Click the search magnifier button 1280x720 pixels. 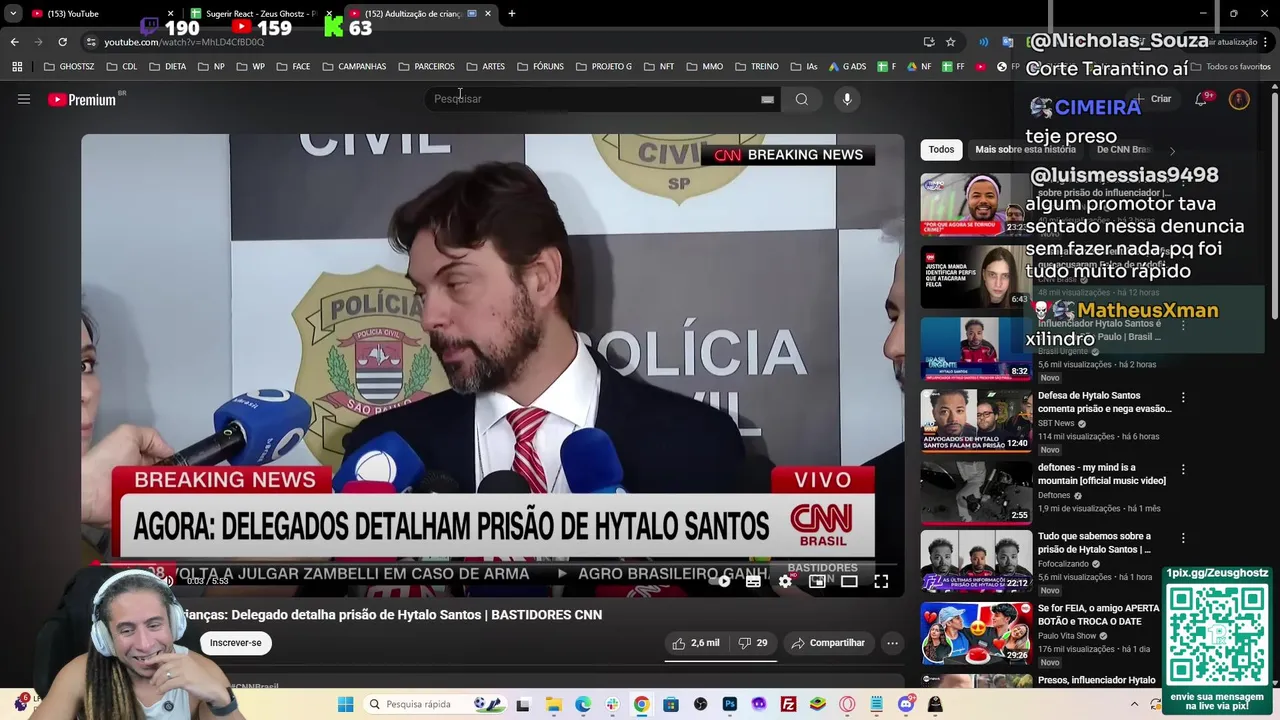801,99
